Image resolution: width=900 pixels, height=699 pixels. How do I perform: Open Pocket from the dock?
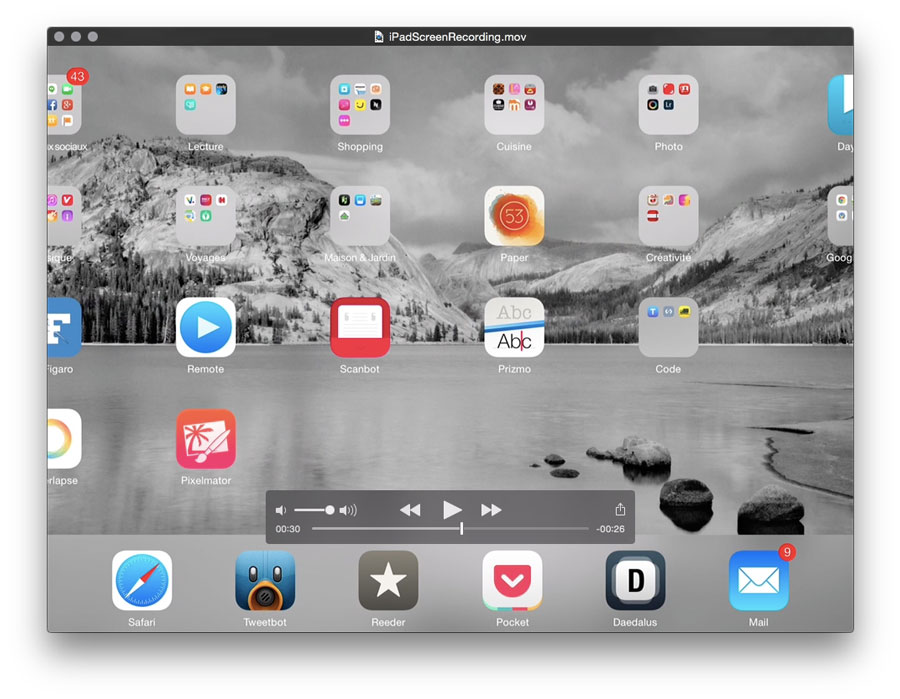click(512, 580)
